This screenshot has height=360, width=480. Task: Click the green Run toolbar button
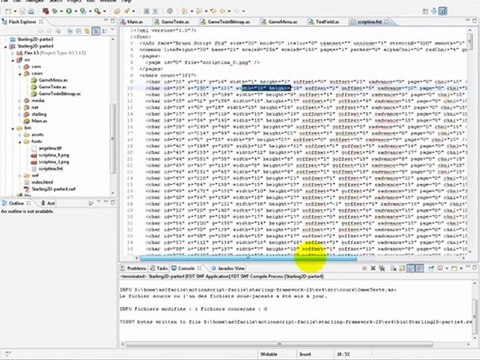point(69,11)
